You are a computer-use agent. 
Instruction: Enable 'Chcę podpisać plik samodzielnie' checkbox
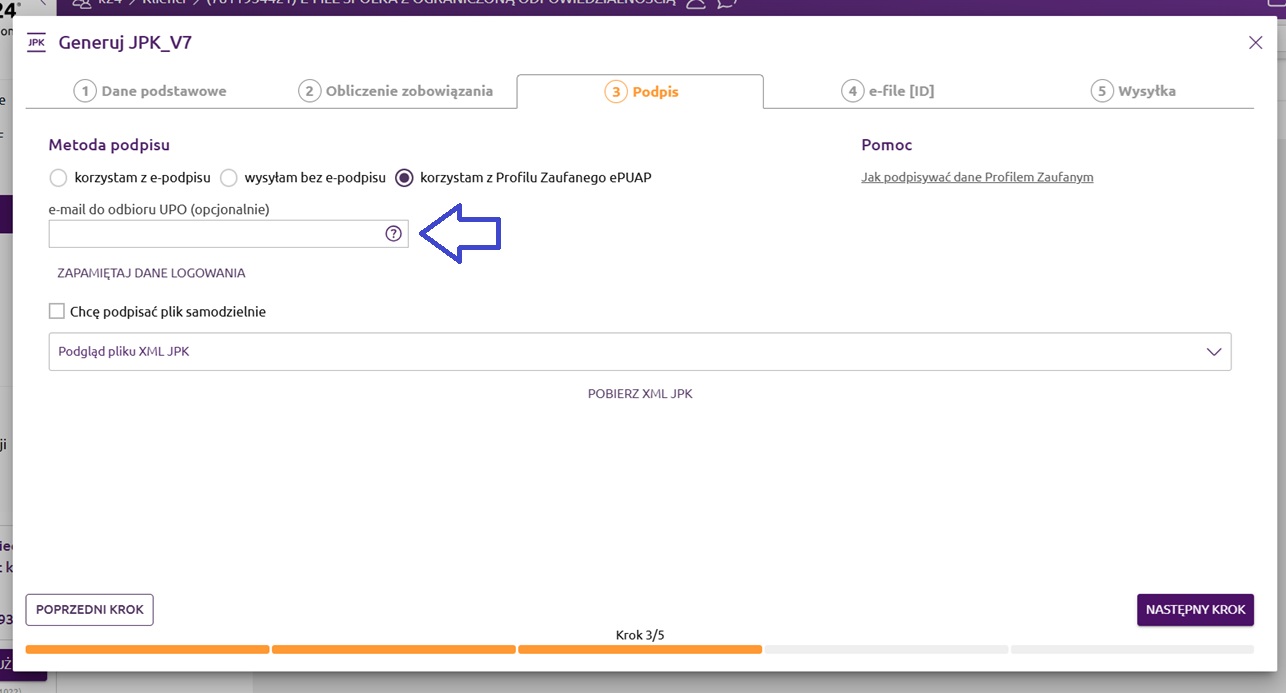pyautogui.click(x=57, y=311)
